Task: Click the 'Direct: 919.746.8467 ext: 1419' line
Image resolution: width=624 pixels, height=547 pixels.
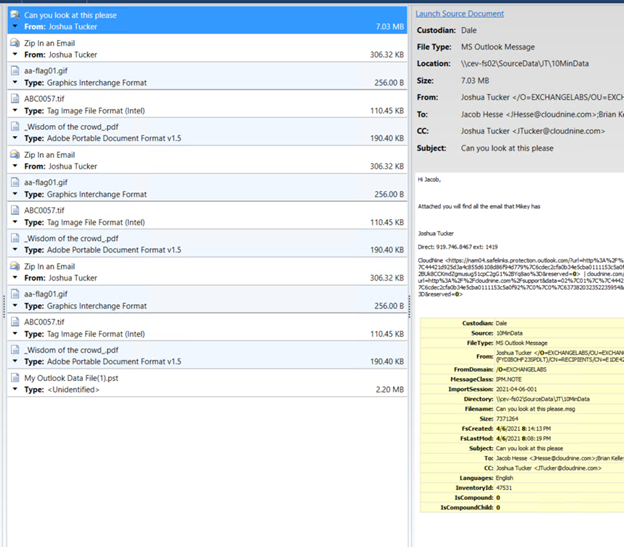Action: [x=458, y=247]
